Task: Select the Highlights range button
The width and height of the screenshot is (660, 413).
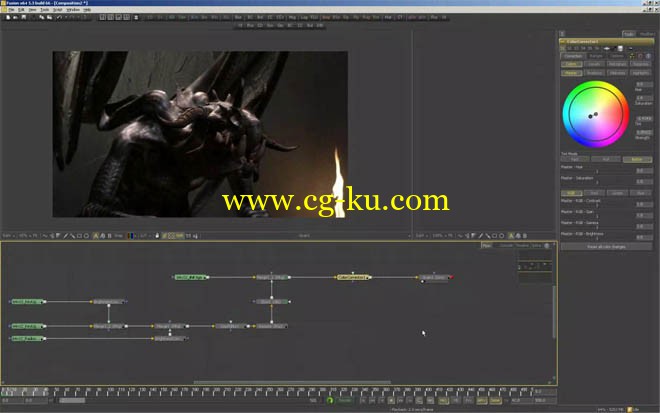Action: coord(641,73)
